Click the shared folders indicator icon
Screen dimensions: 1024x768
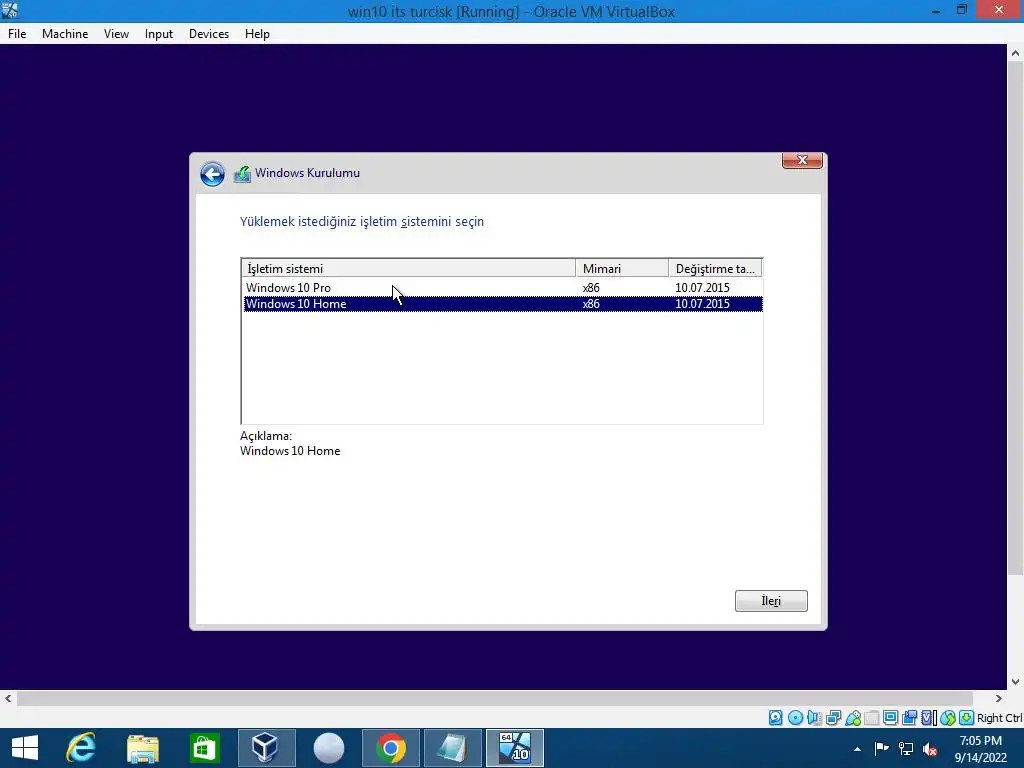click(x=871, y=718)
